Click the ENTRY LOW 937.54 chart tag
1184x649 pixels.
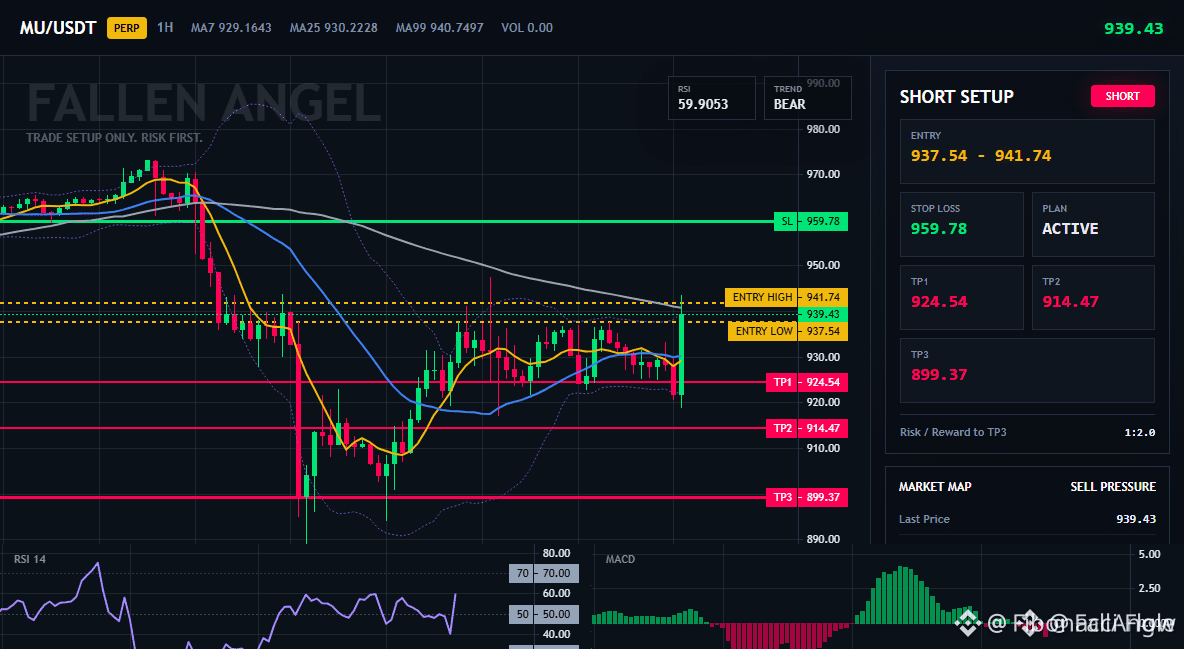(788, 331)
